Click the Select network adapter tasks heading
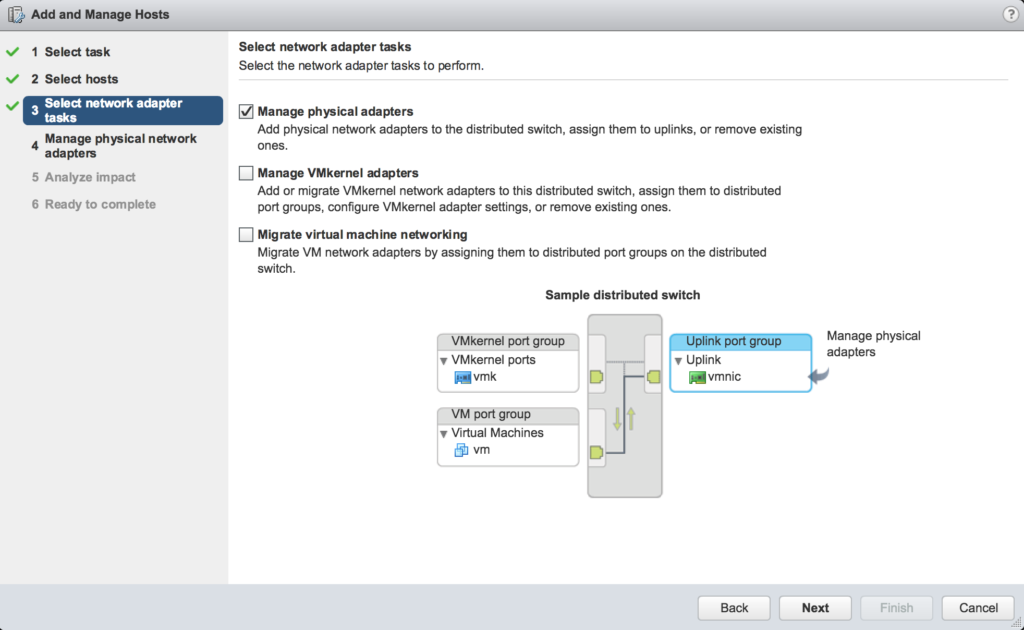 (325, 47)
